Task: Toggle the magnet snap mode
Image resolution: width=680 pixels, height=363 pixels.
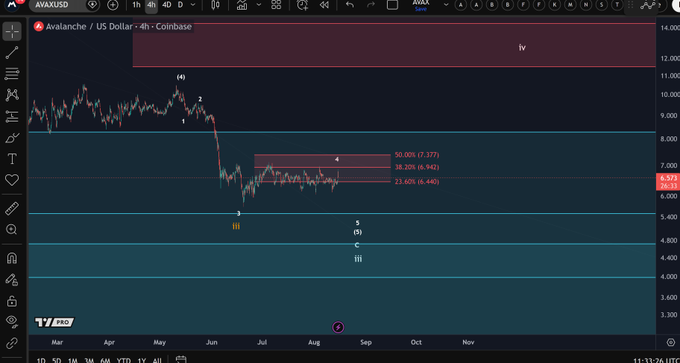Action: (12, 258)
